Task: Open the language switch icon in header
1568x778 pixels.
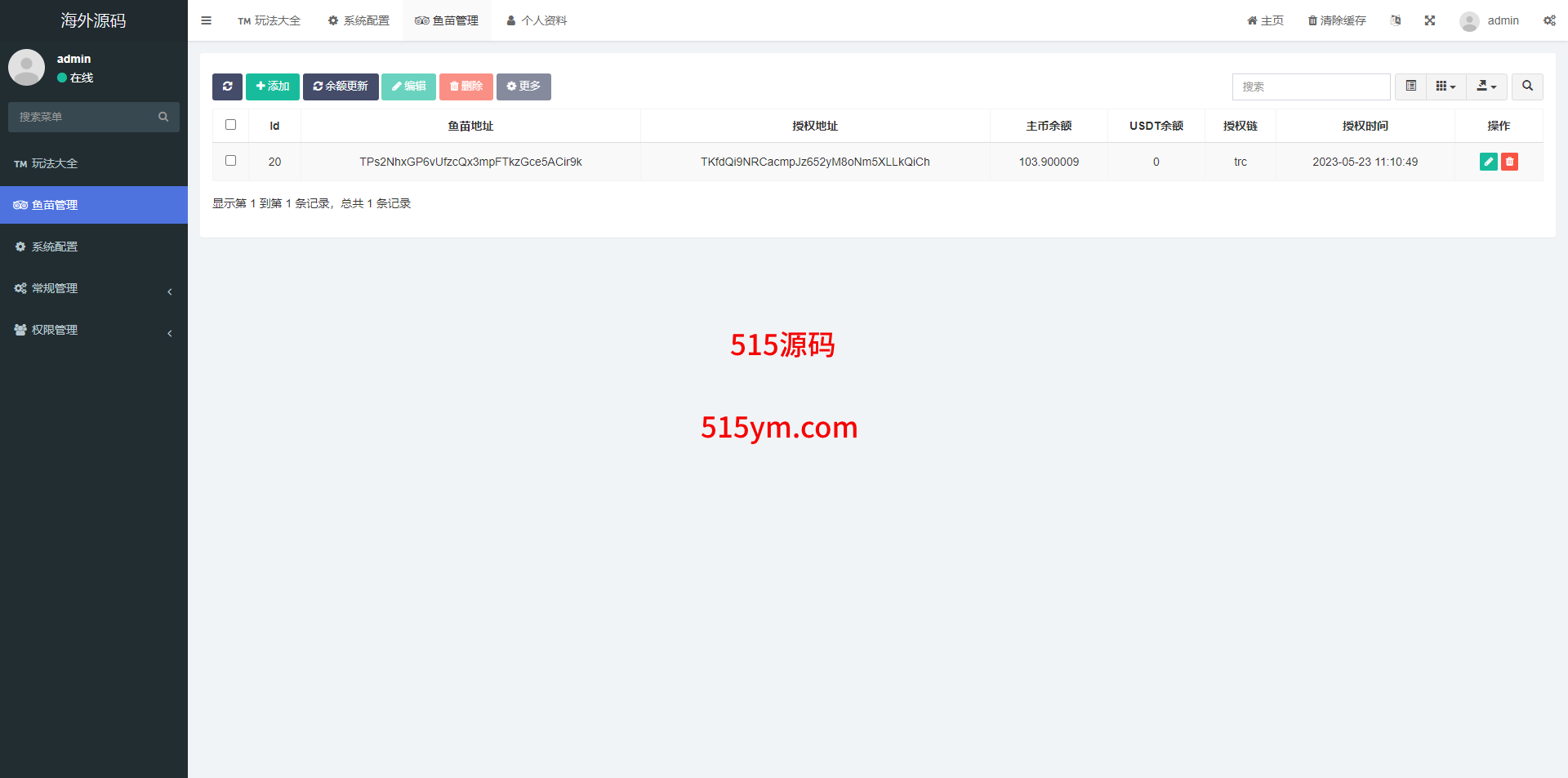Action: click(1396, 20)
